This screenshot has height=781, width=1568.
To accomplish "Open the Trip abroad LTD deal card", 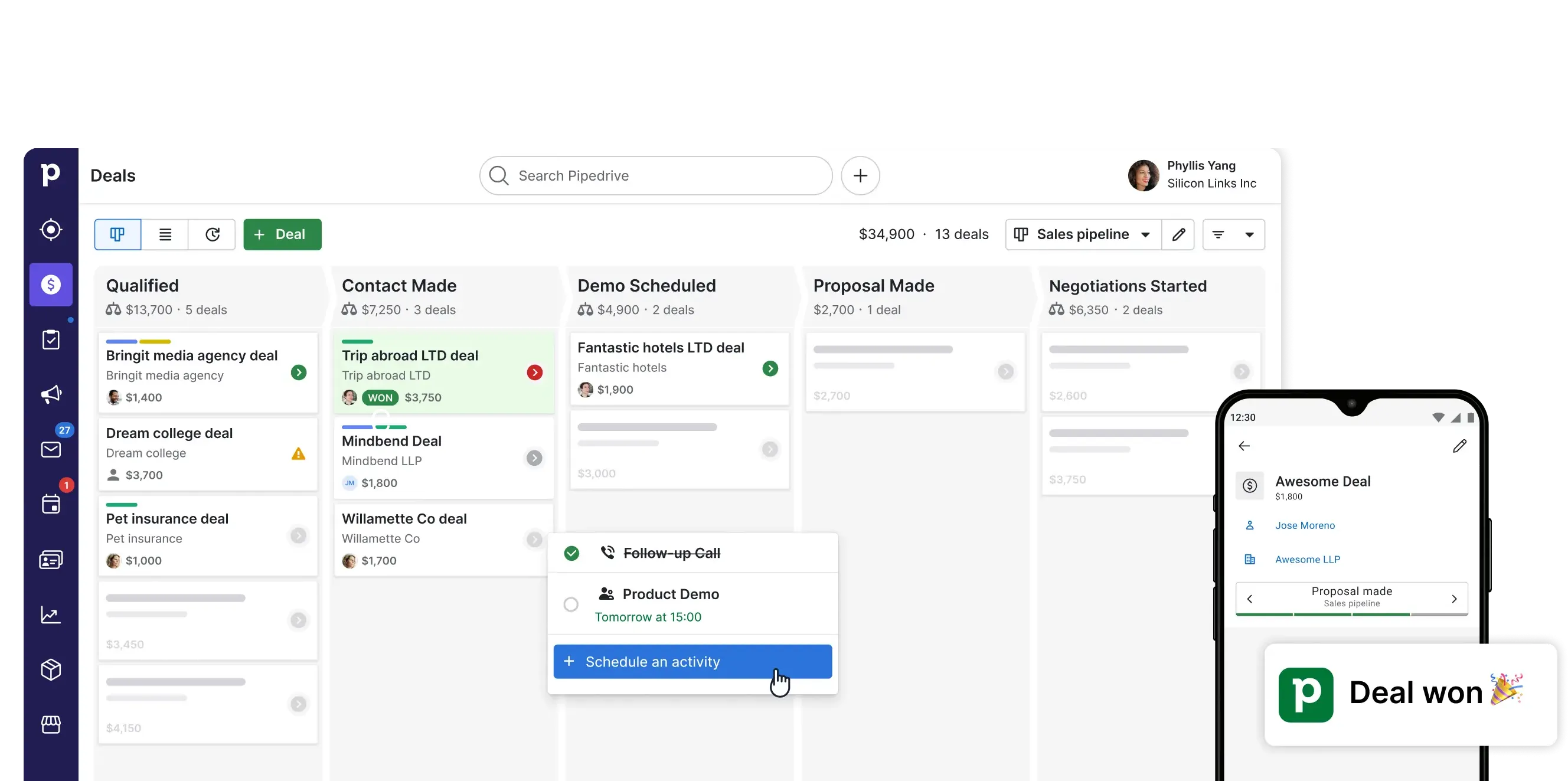I will (445, 372).
